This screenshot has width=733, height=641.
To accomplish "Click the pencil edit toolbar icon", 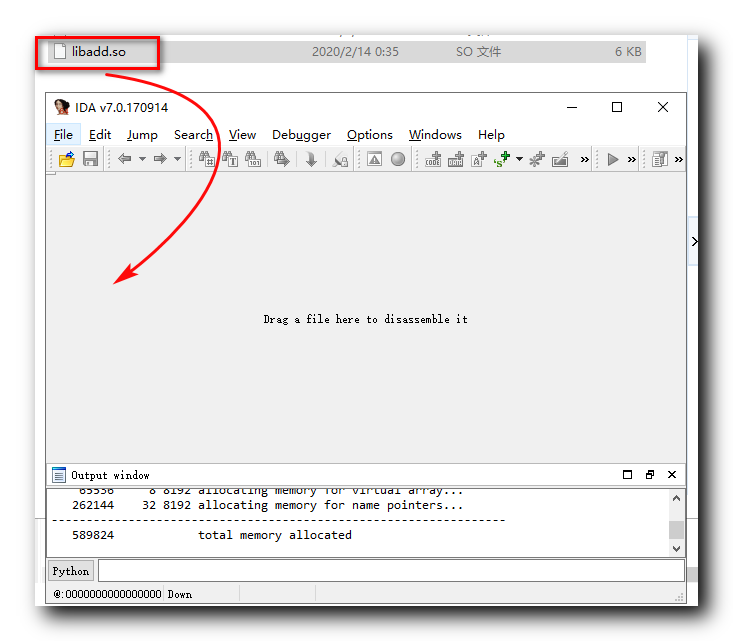I will pos(560,159).
